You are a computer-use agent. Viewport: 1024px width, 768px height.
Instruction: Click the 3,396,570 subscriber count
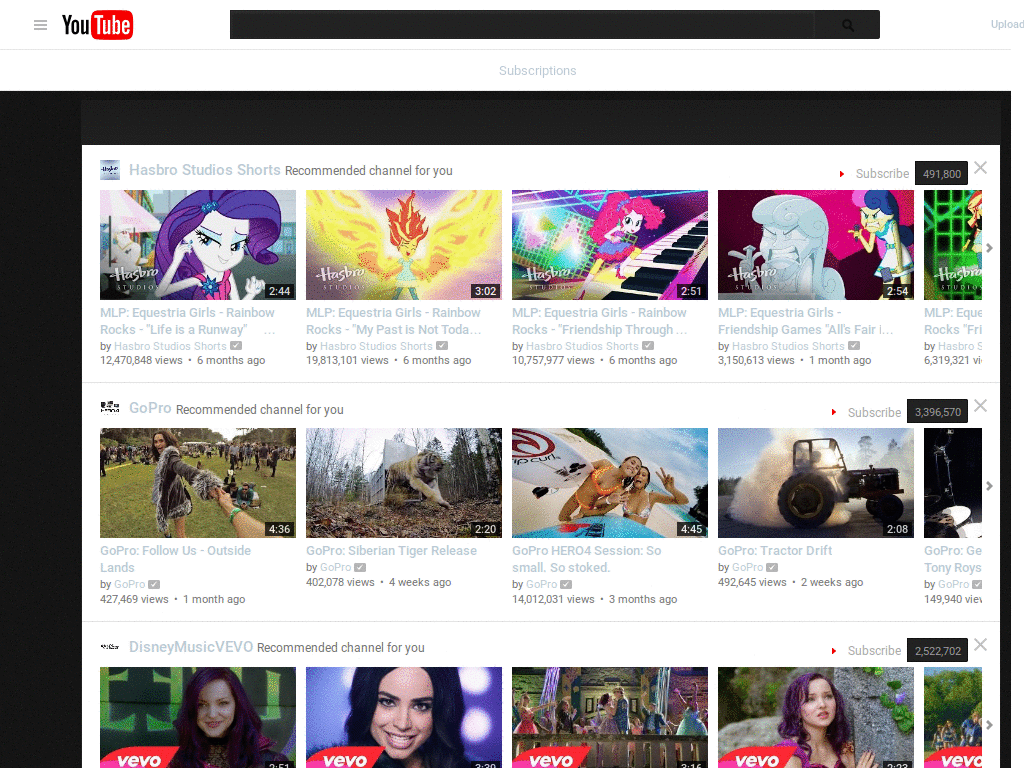[937, 412]
